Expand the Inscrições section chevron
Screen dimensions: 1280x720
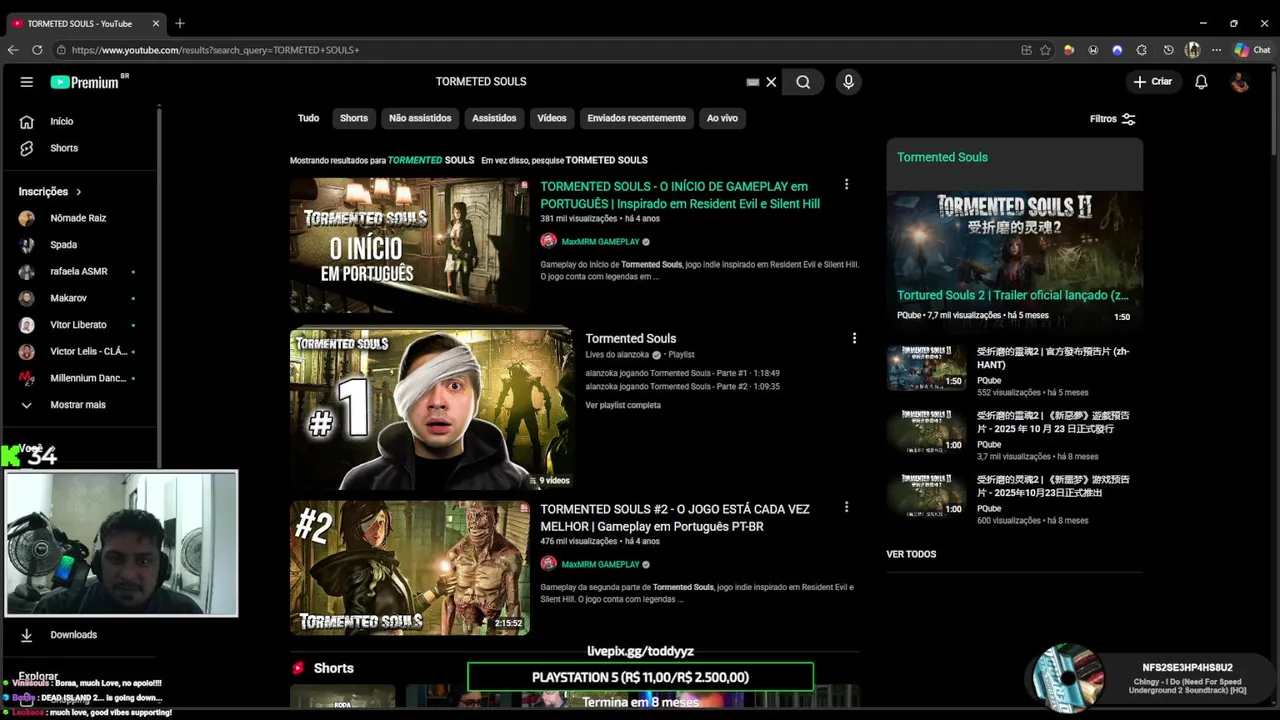[x=78, y=192]
